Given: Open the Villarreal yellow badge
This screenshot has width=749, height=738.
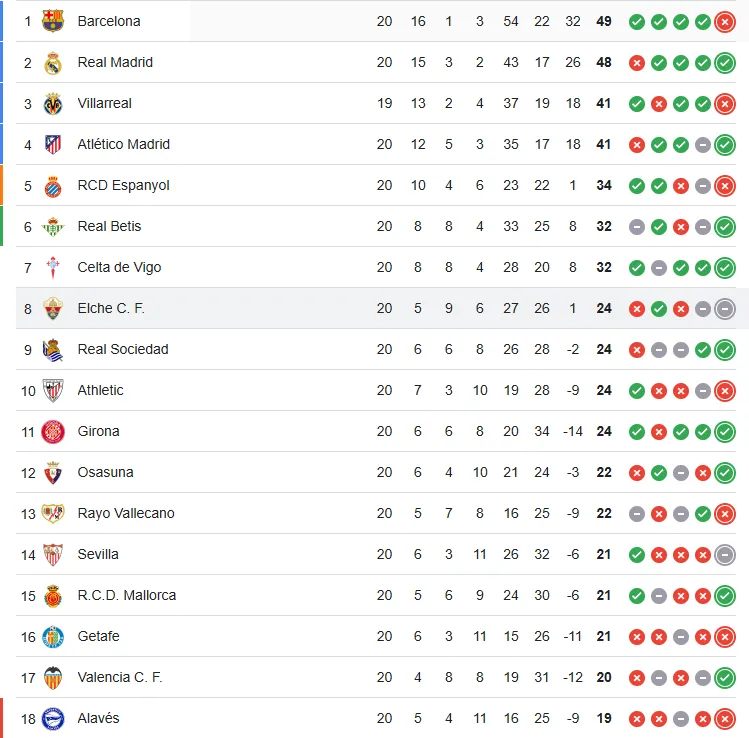Looking at the screenshot, I should pos(53,103).
